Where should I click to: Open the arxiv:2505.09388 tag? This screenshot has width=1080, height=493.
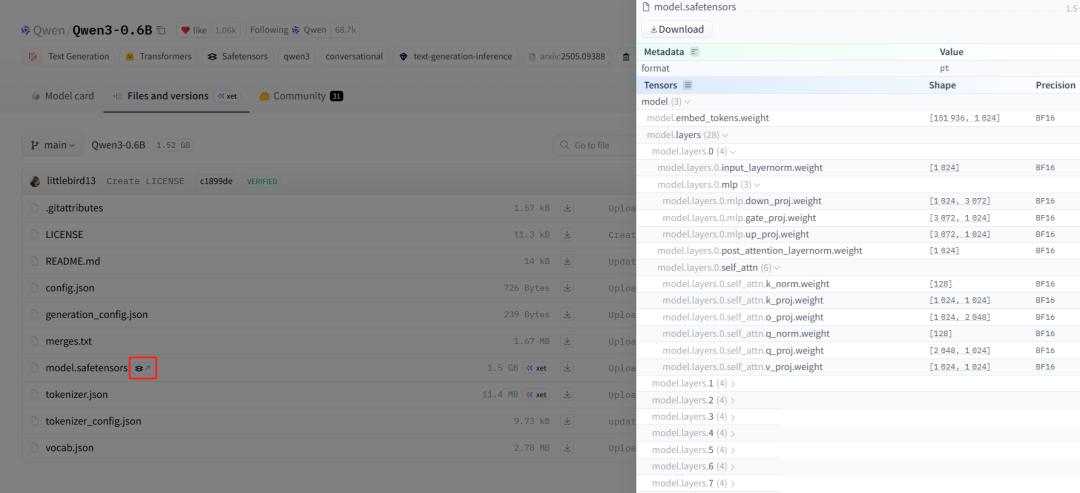click(x=568, y=56)
